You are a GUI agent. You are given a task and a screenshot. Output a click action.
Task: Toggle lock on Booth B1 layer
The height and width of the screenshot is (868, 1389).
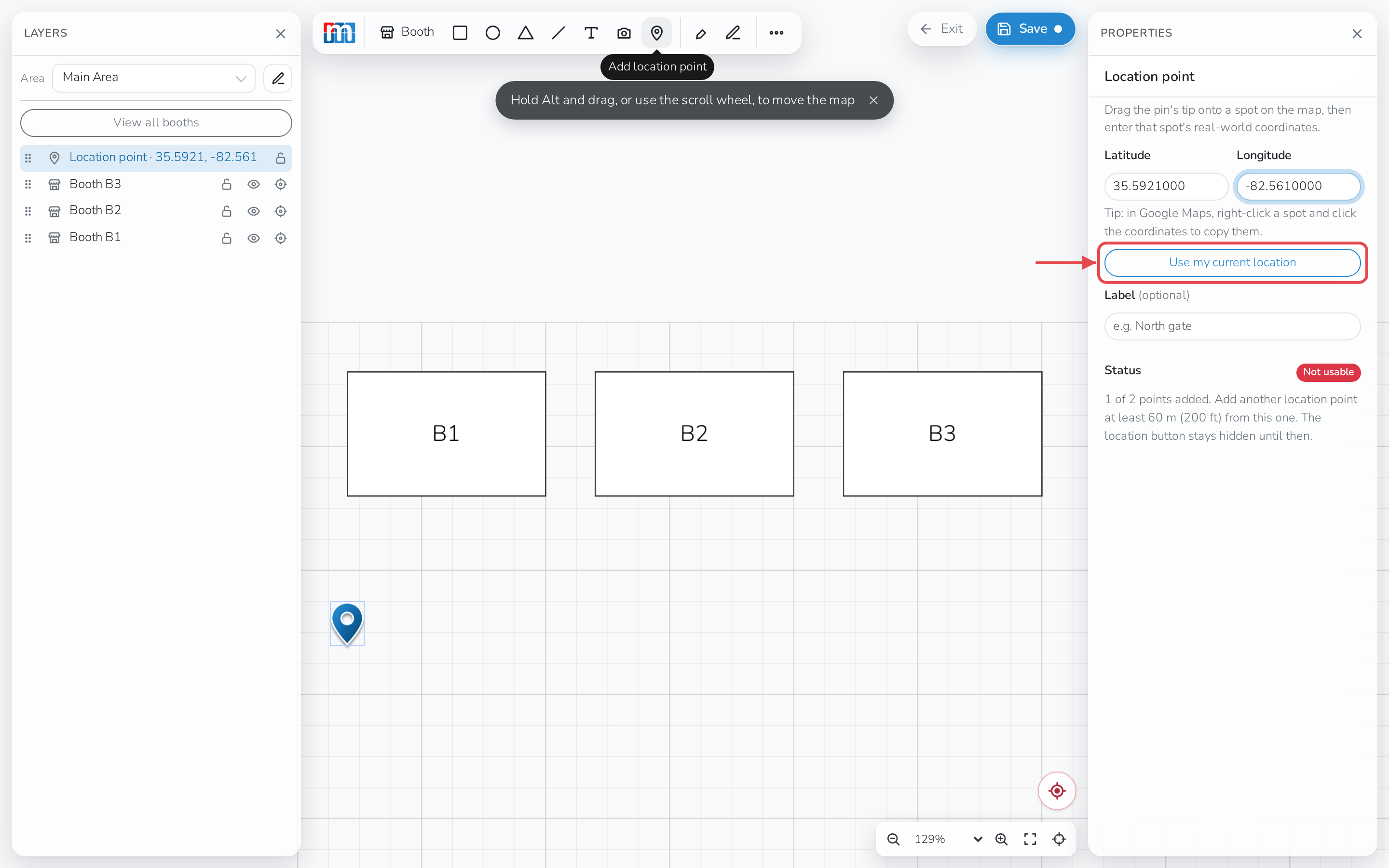coord(227,238)
